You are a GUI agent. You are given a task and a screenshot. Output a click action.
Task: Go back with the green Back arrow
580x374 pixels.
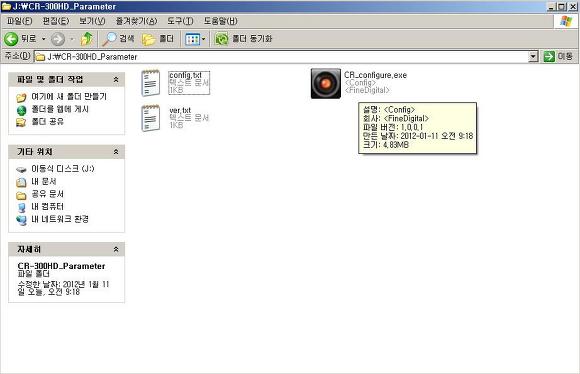[11, 39]
